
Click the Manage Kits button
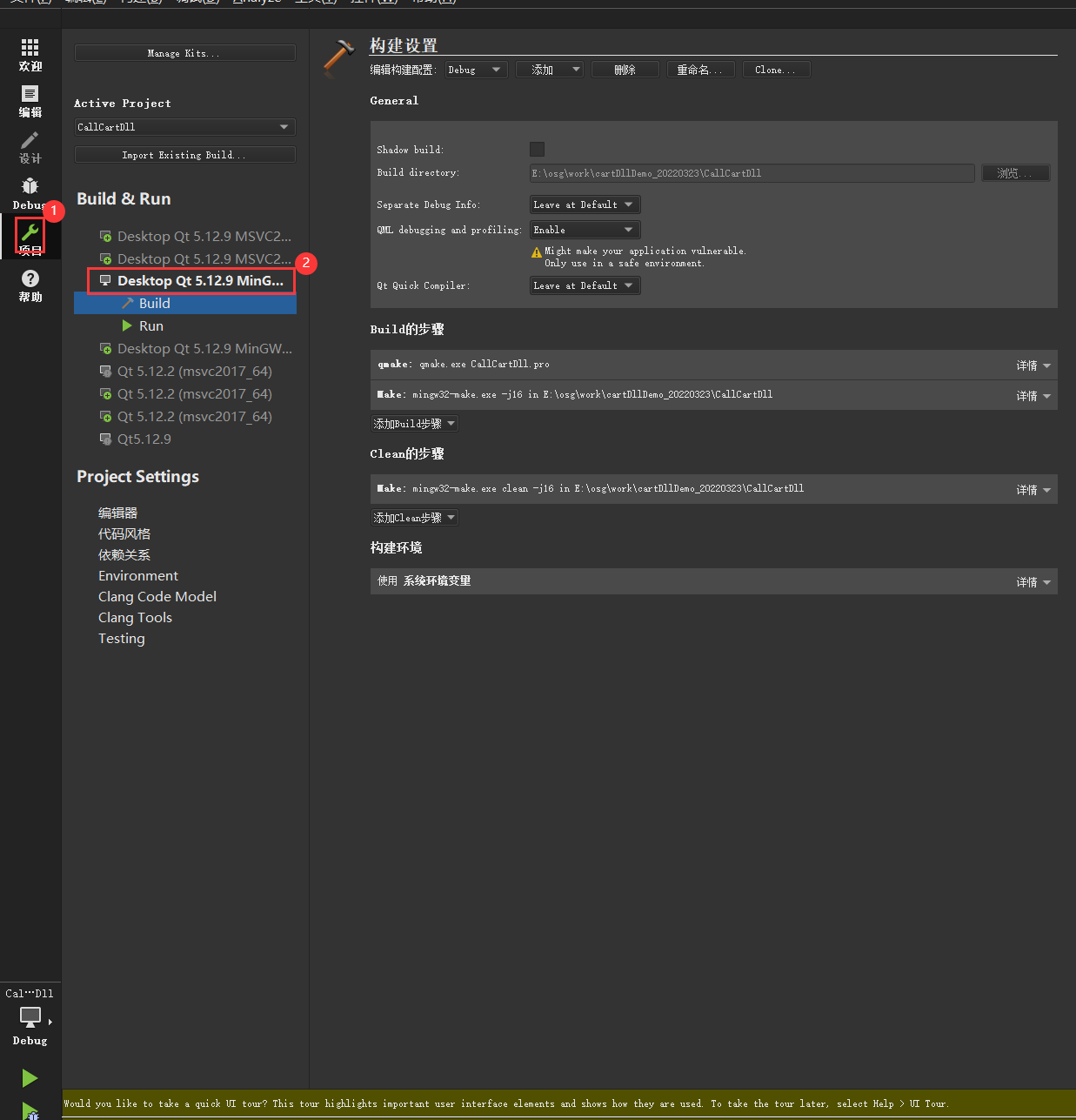click(184, 52)
